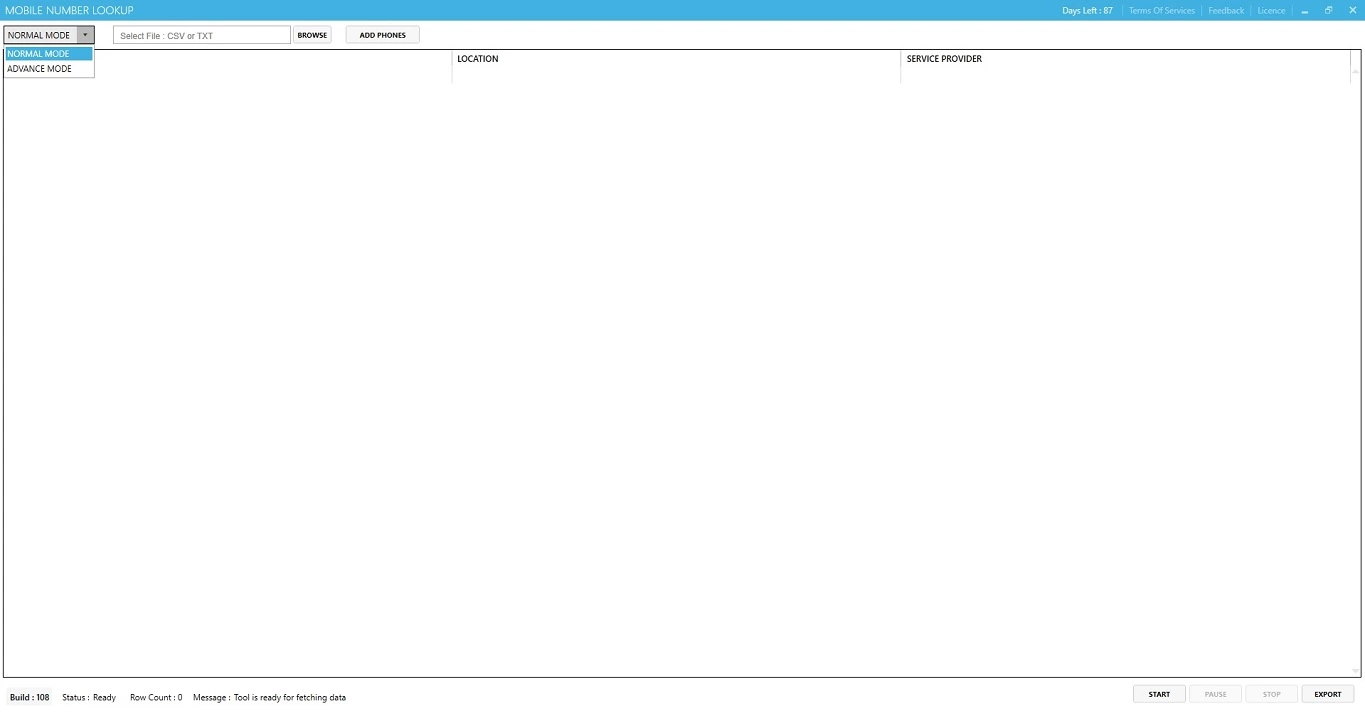Click the ADD PHONES button
Image resolution: width=1365 pixels, height=716 pixels.
(x=383, y=35)
